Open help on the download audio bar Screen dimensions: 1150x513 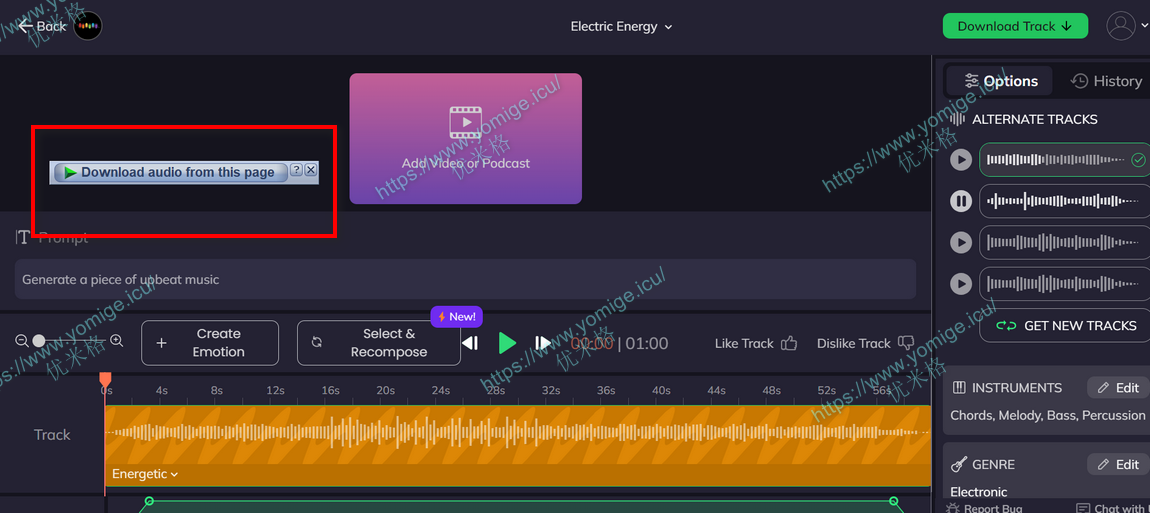296,171
